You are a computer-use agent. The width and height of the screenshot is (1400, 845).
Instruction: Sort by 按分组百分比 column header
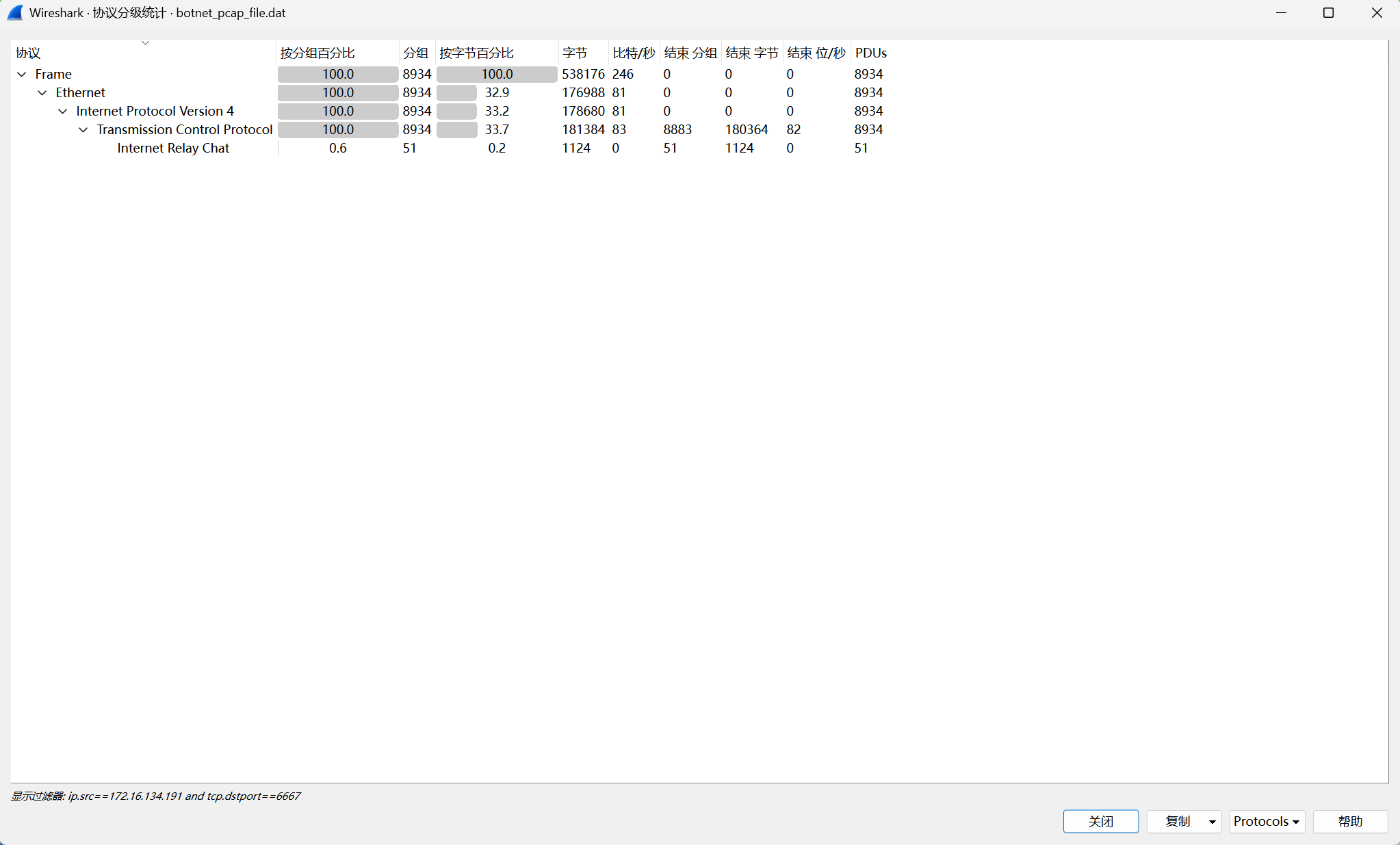tap(317, 53)
